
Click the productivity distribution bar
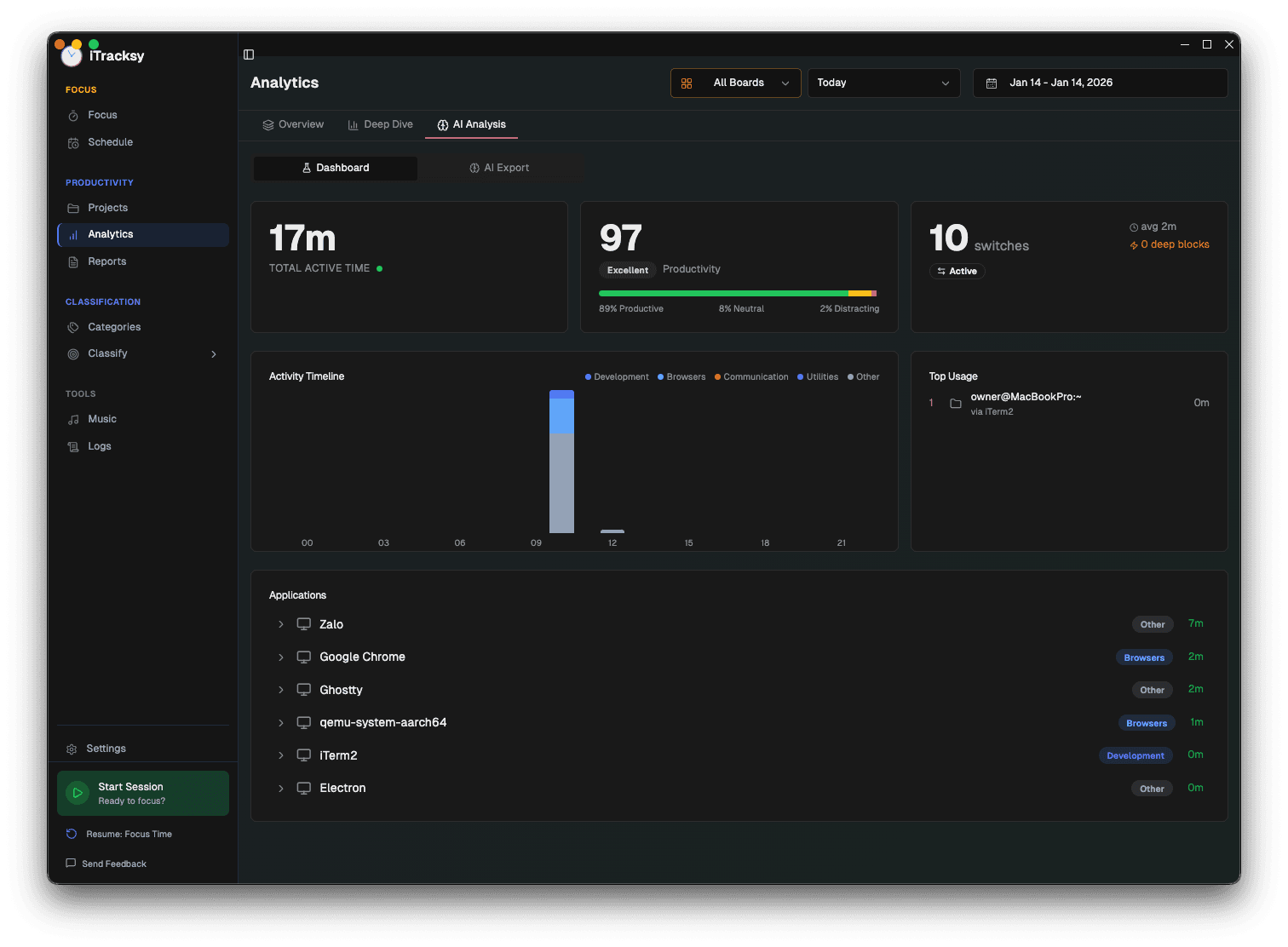738,292
